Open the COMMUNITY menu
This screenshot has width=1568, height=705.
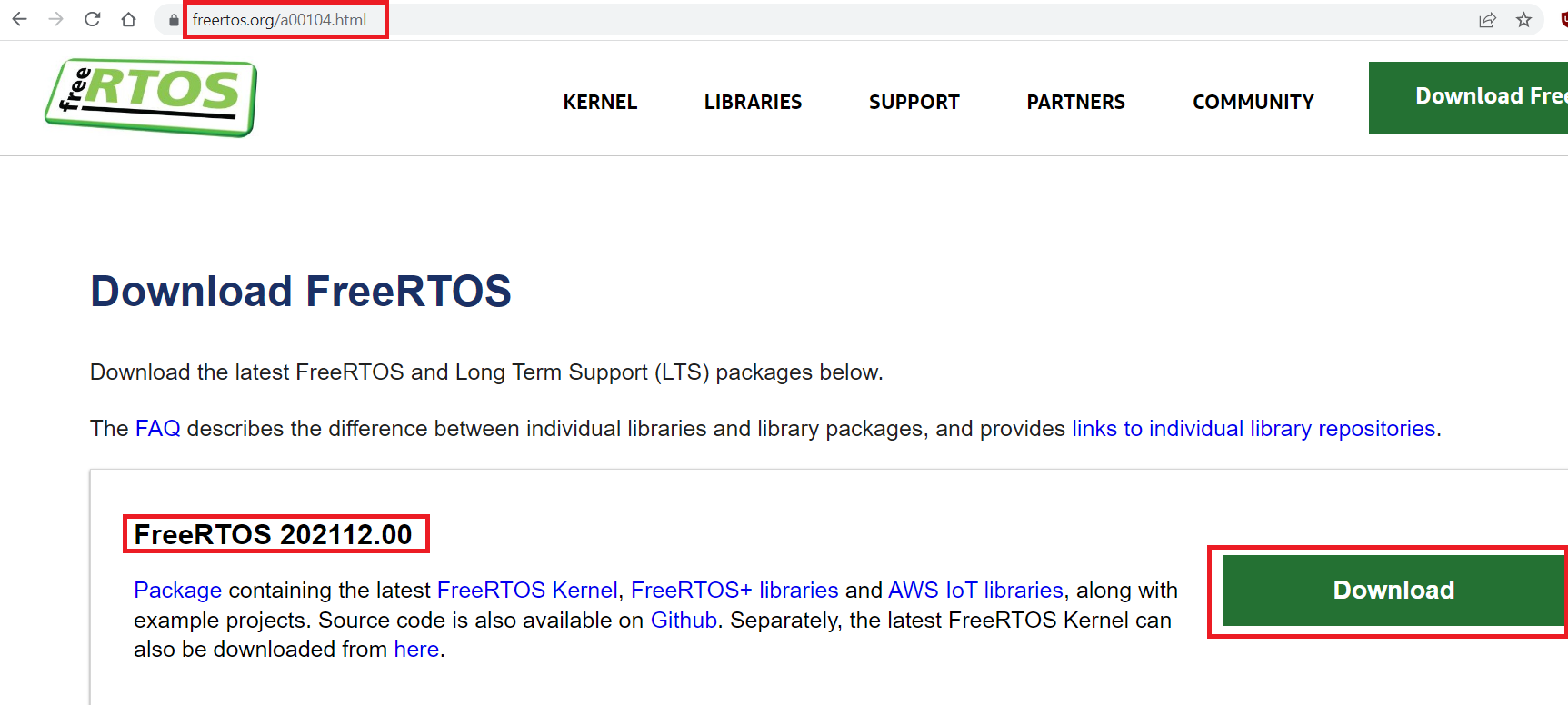click(1253, 102)
